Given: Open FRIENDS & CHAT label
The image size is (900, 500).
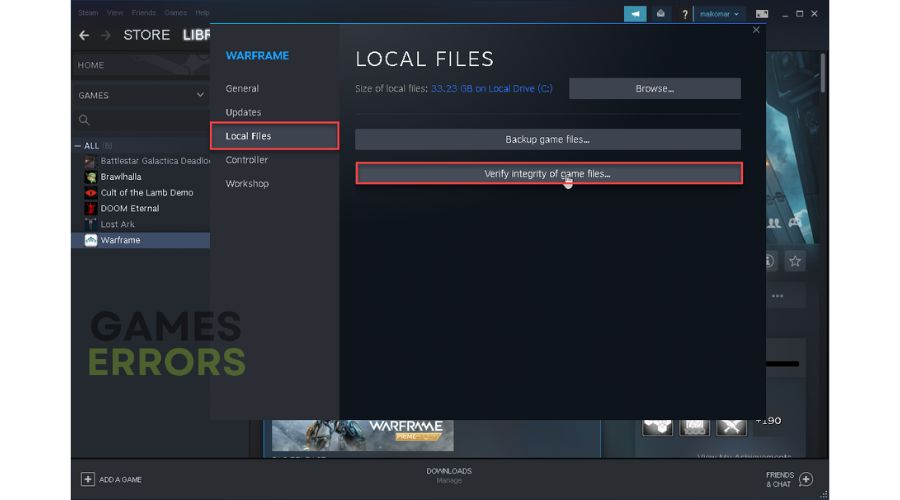Looking at the screenshot, I should pyautogui.click(x=779, y=479).
